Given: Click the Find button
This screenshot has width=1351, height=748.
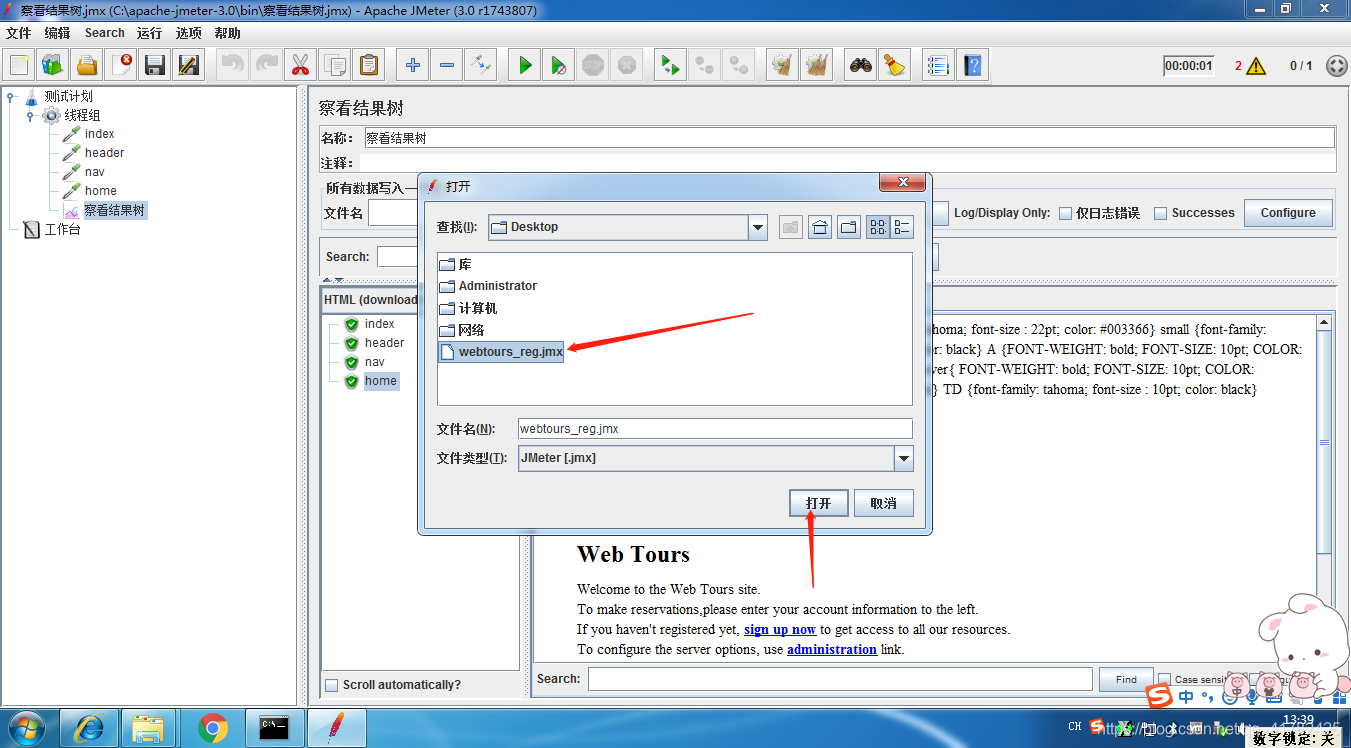Looking at the screenshot, I should click(1126, 679).
